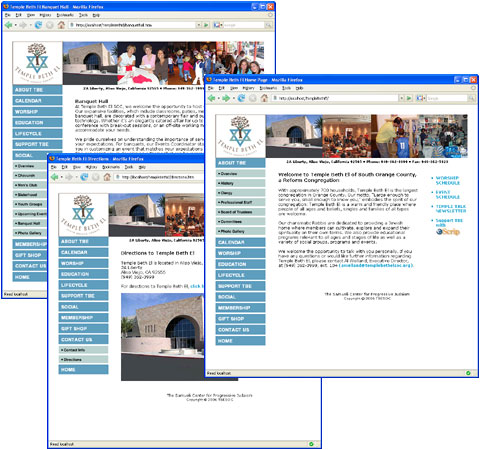Click HOME nav button in Banquet Hall window
Screen dimensions: 480x450
30,277
